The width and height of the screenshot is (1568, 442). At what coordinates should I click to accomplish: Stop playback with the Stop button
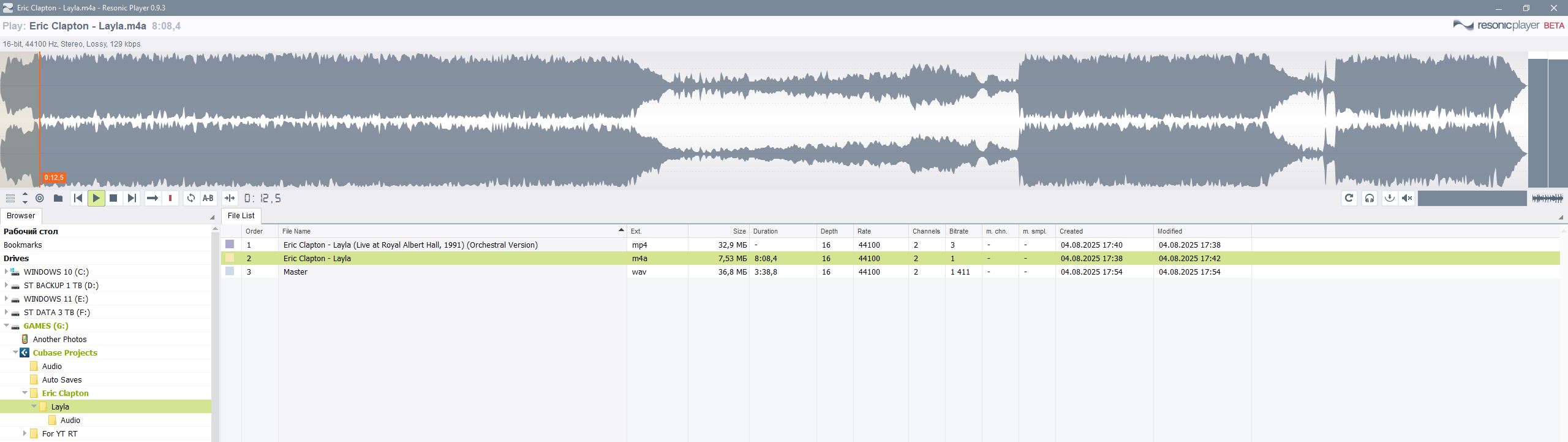113,198
